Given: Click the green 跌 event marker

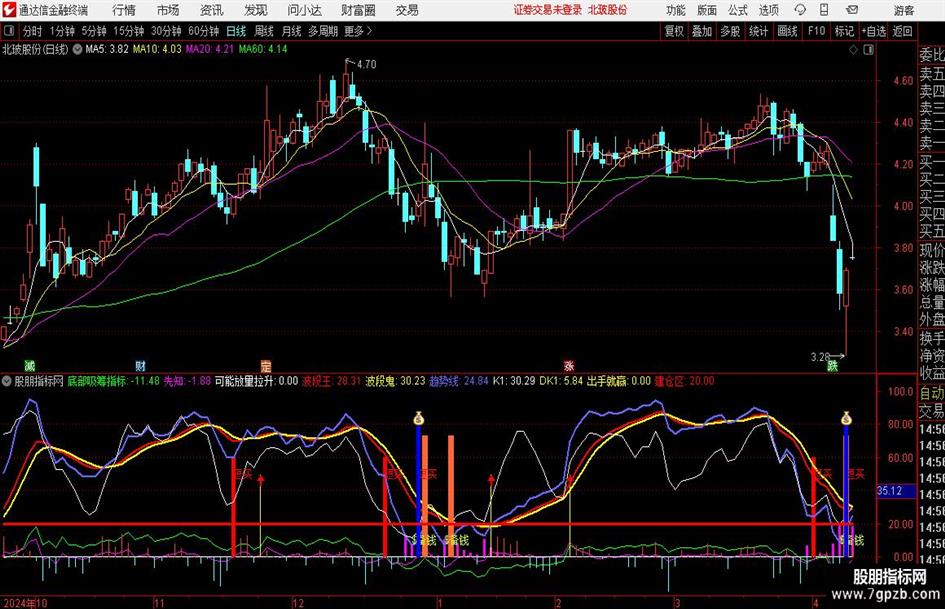Looking at the screenshot, I should click(832, 365).
